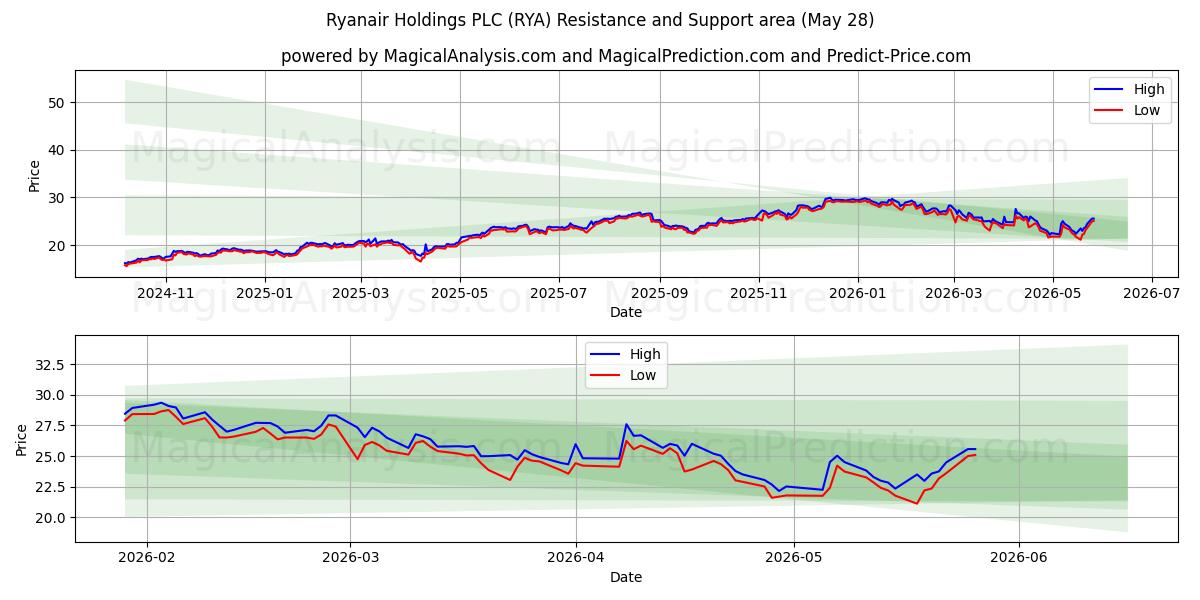
Task: Click the '2025-09' date tick on top chart
Action: point(660,293)
